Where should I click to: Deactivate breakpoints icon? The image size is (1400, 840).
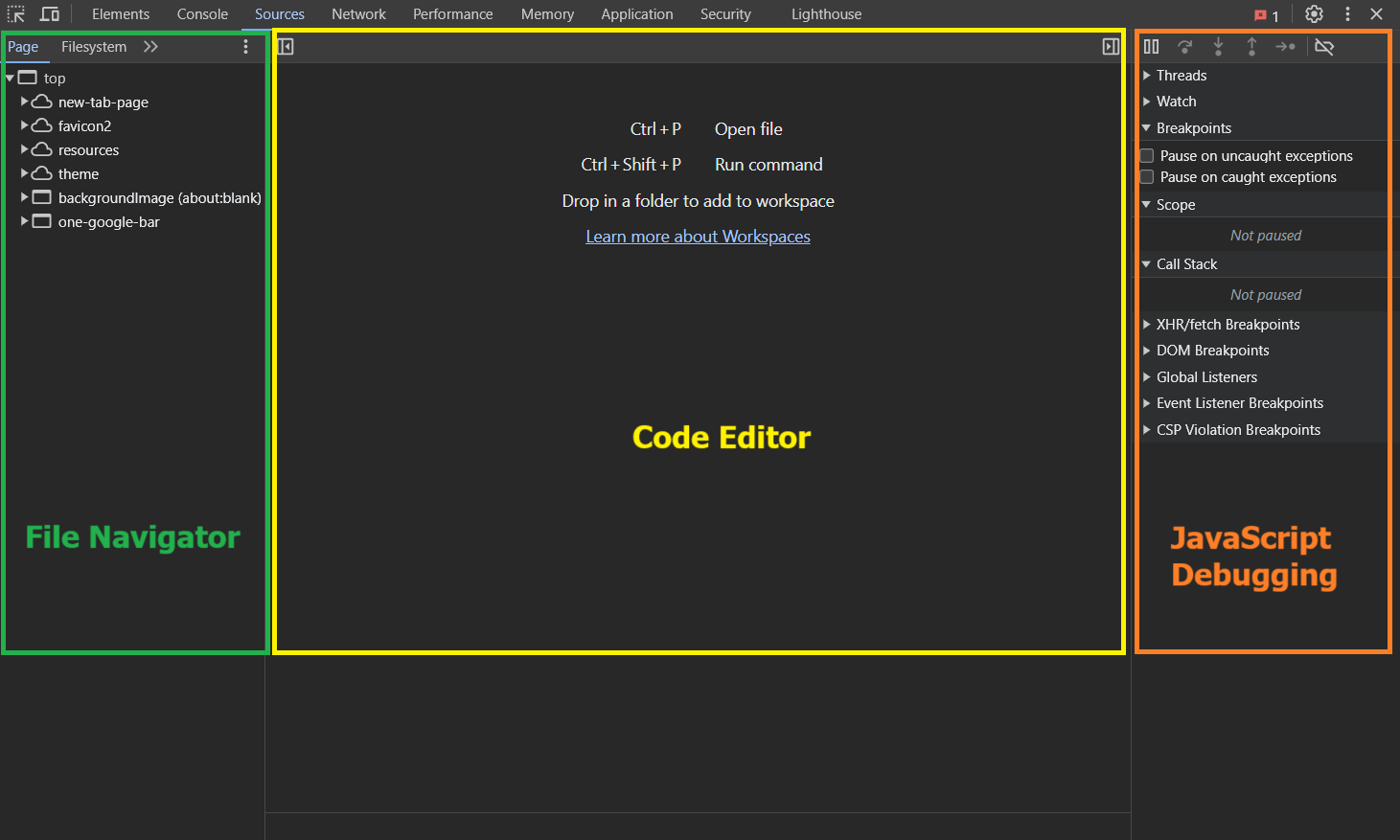pos(1324,47)
